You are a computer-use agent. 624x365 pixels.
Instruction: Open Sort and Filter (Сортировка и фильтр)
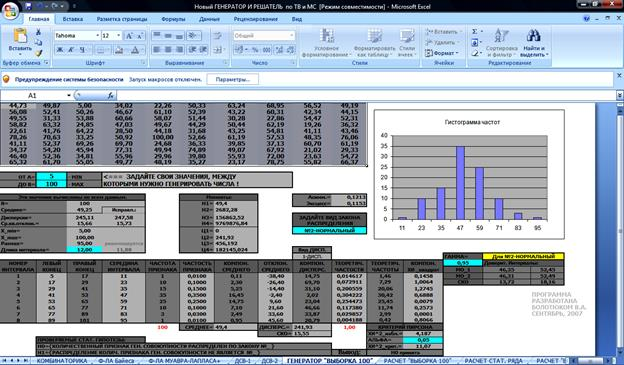[501, 43]
